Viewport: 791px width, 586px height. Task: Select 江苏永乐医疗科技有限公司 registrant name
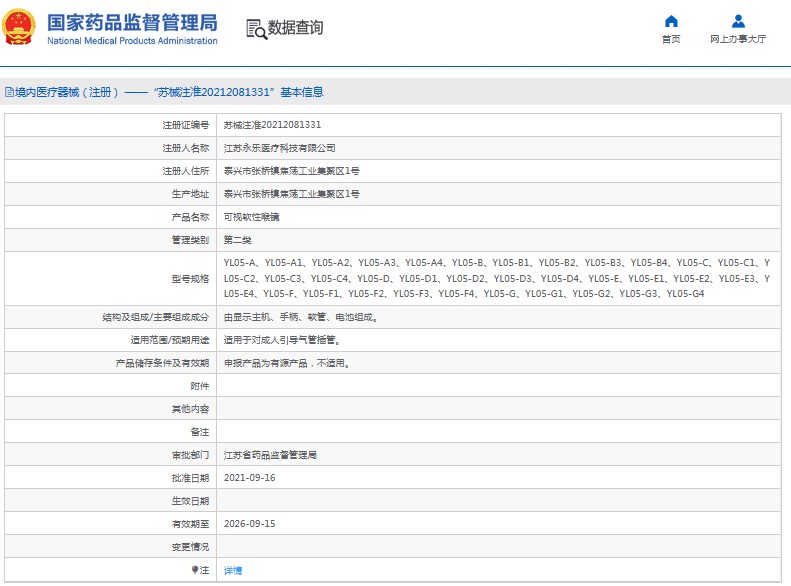(279, 148)
